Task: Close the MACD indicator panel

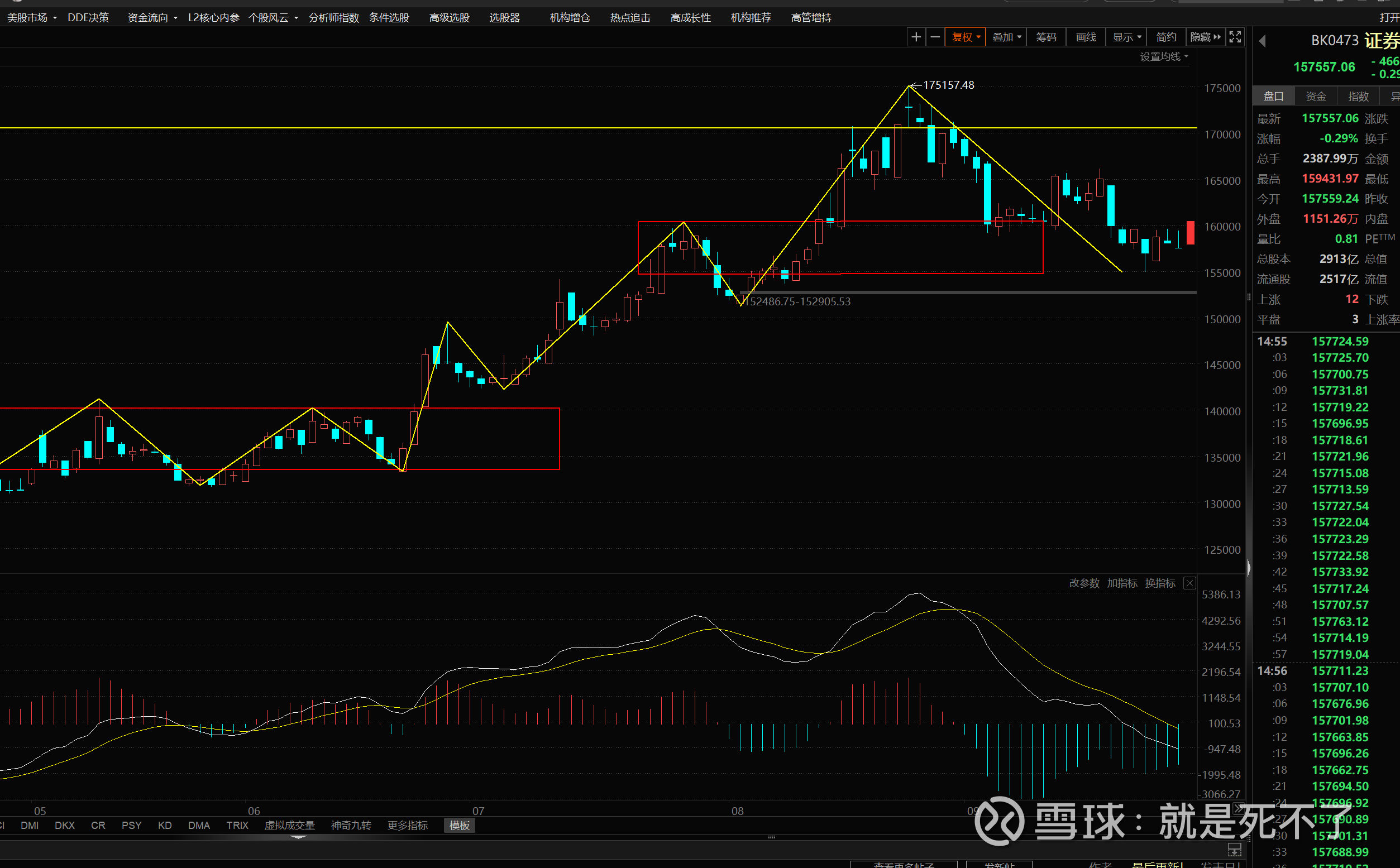Action: click(1190, 583)
